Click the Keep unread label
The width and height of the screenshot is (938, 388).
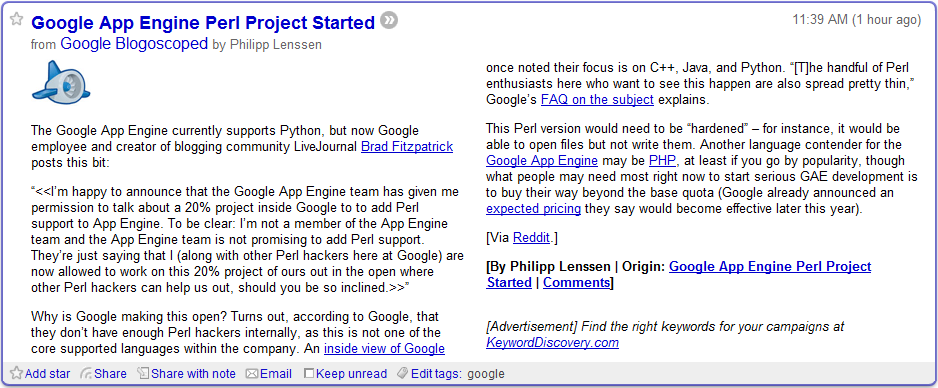351,374
